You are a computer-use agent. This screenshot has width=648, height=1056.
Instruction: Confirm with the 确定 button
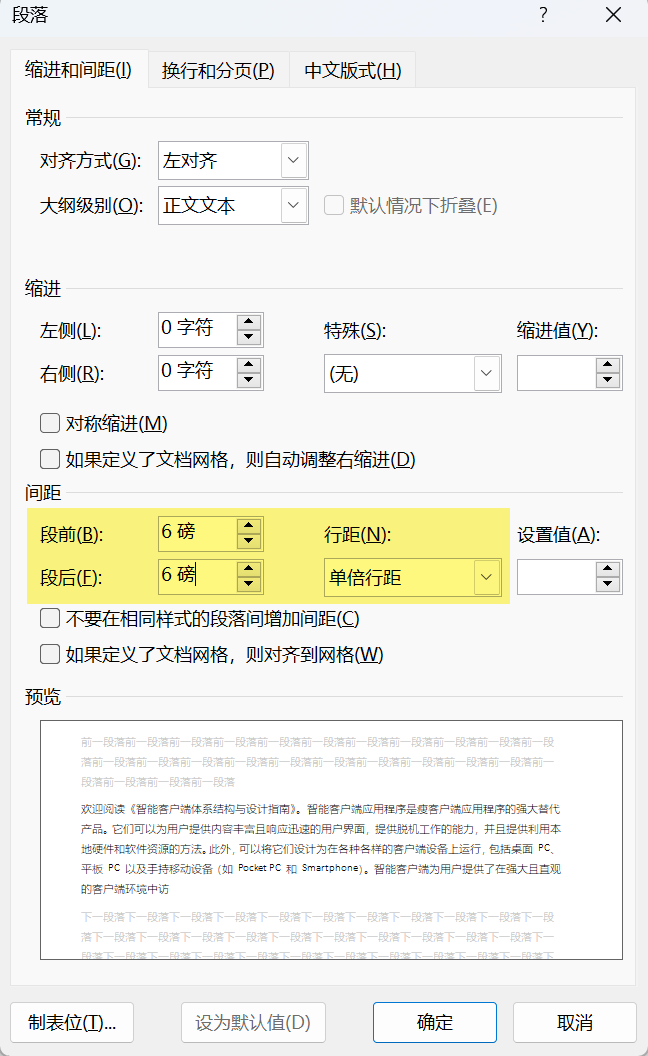click(435, 1022)
